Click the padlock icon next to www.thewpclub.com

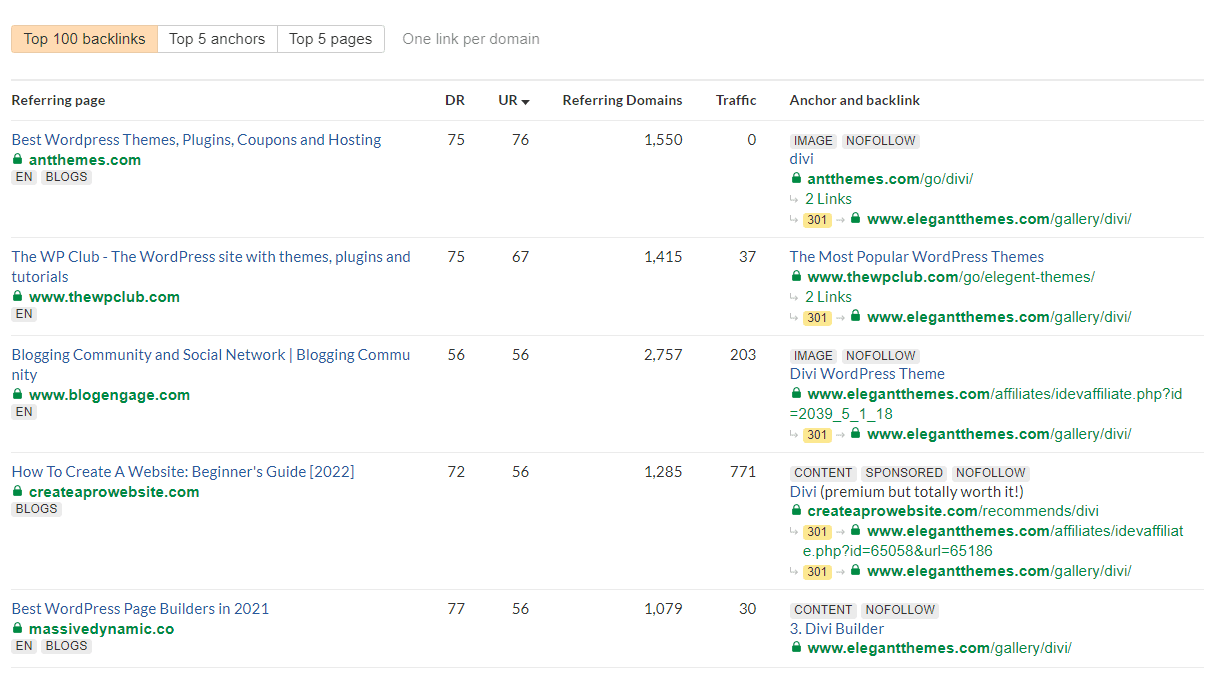(x=17, y=297)
